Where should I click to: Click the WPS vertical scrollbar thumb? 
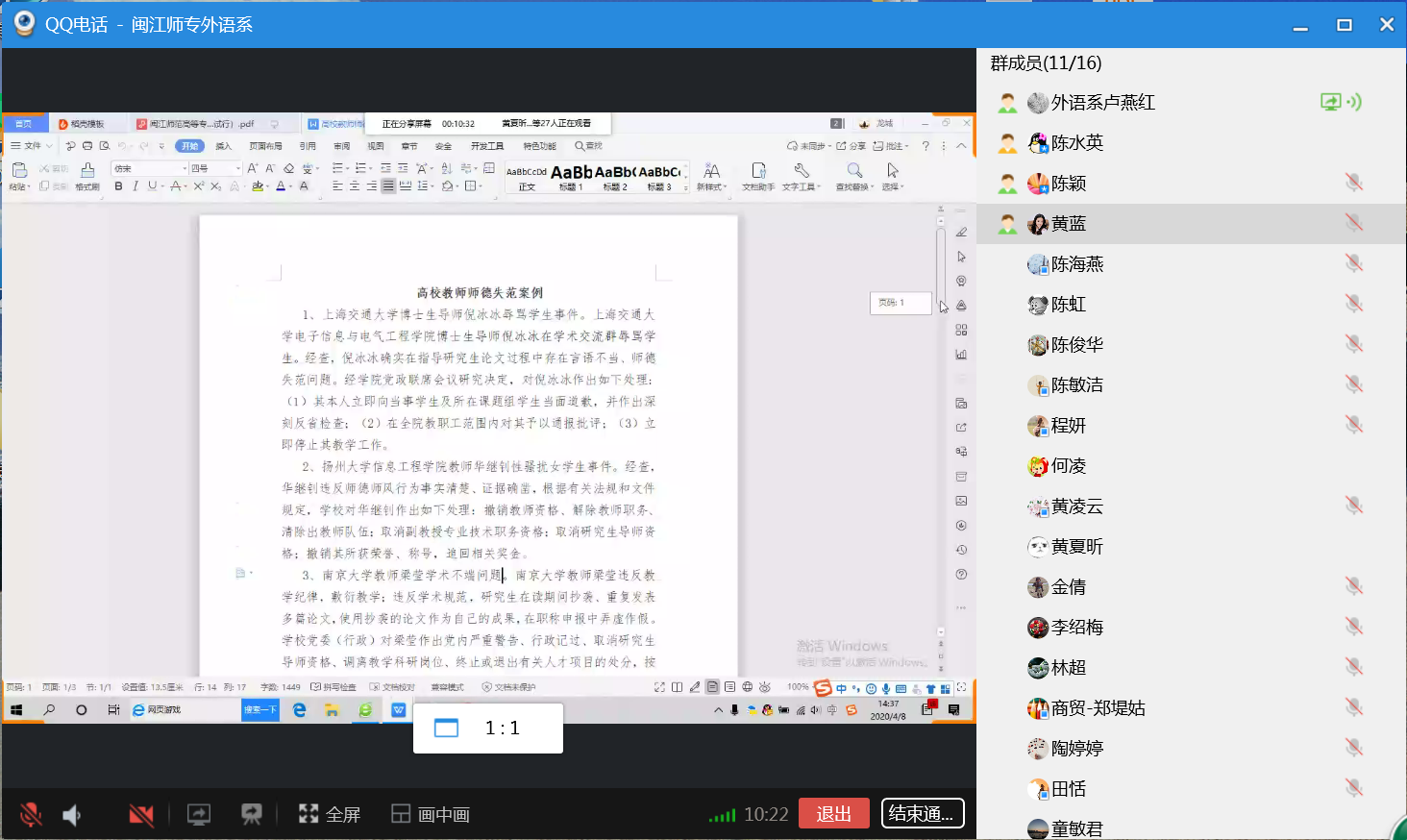pos(941,266)
